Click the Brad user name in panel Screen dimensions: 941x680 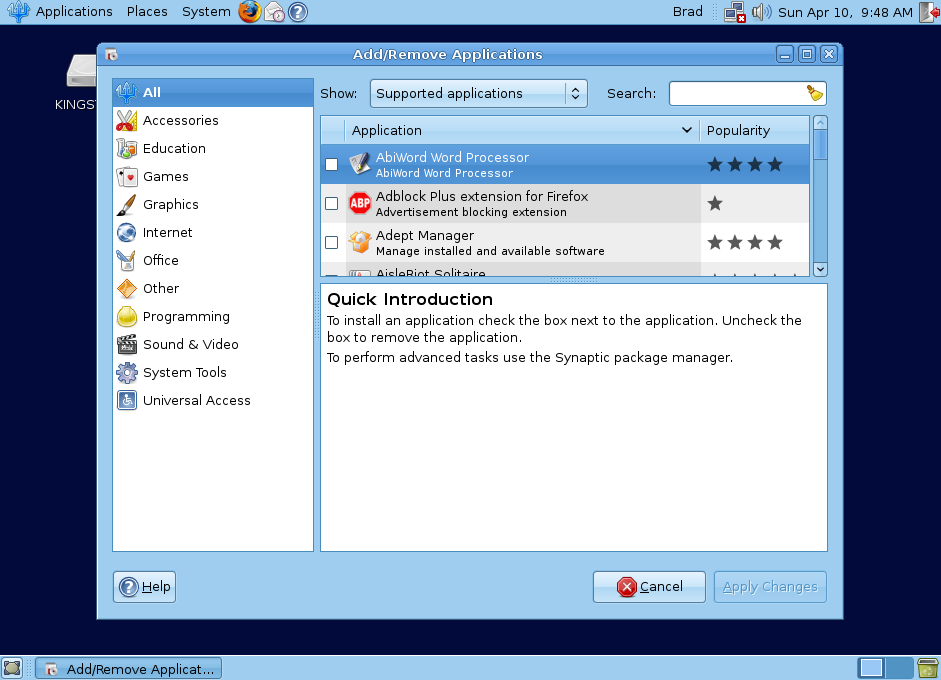coord(688,11)
